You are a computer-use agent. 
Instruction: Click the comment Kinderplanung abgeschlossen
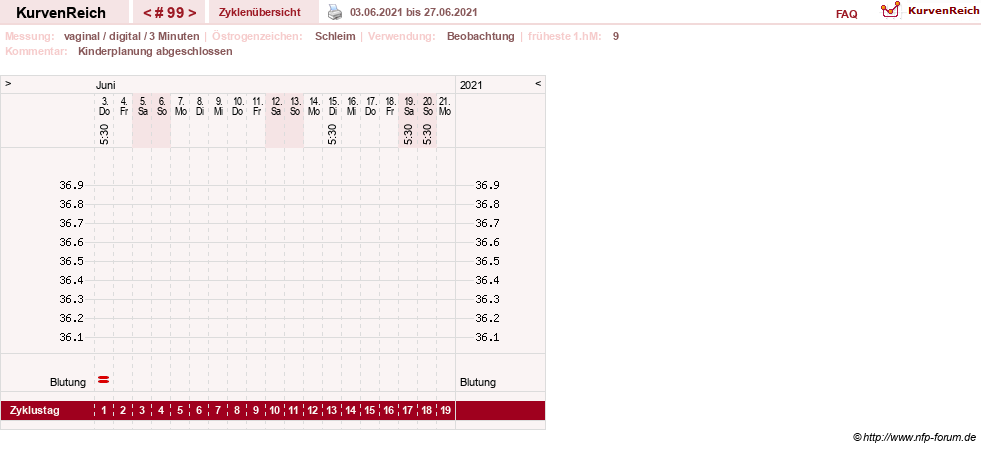tap(155, 51)
